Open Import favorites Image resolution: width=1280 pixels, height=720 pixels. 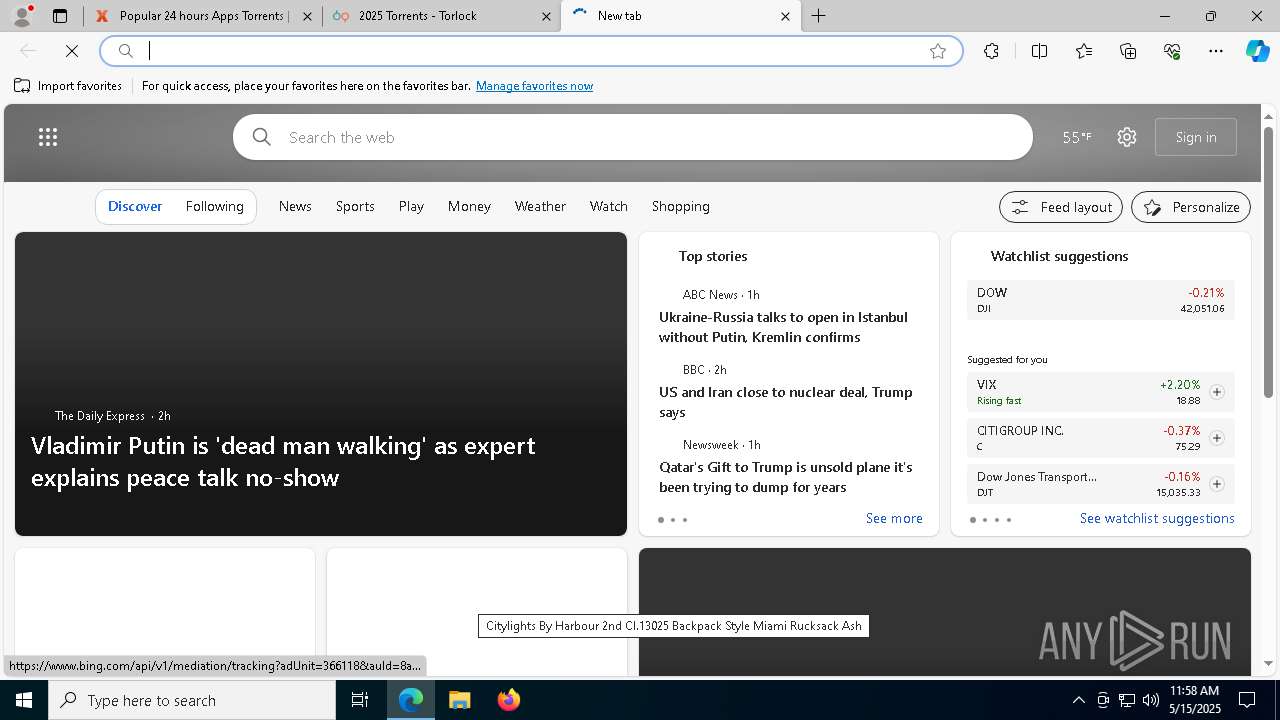[x=68, y=86]
